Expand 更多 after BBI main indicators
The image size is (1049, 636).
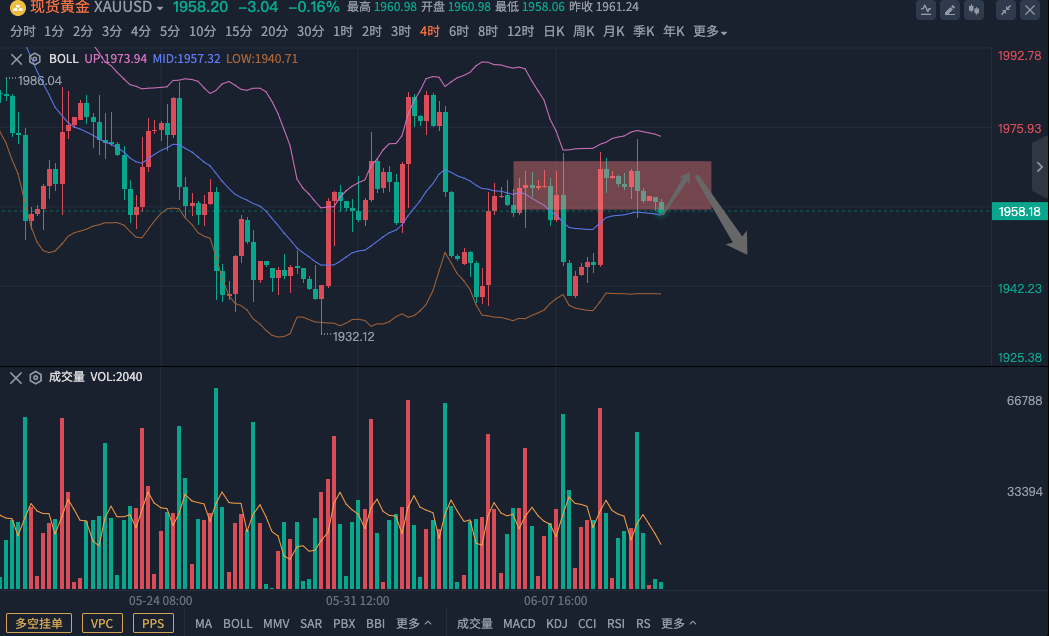414,623
